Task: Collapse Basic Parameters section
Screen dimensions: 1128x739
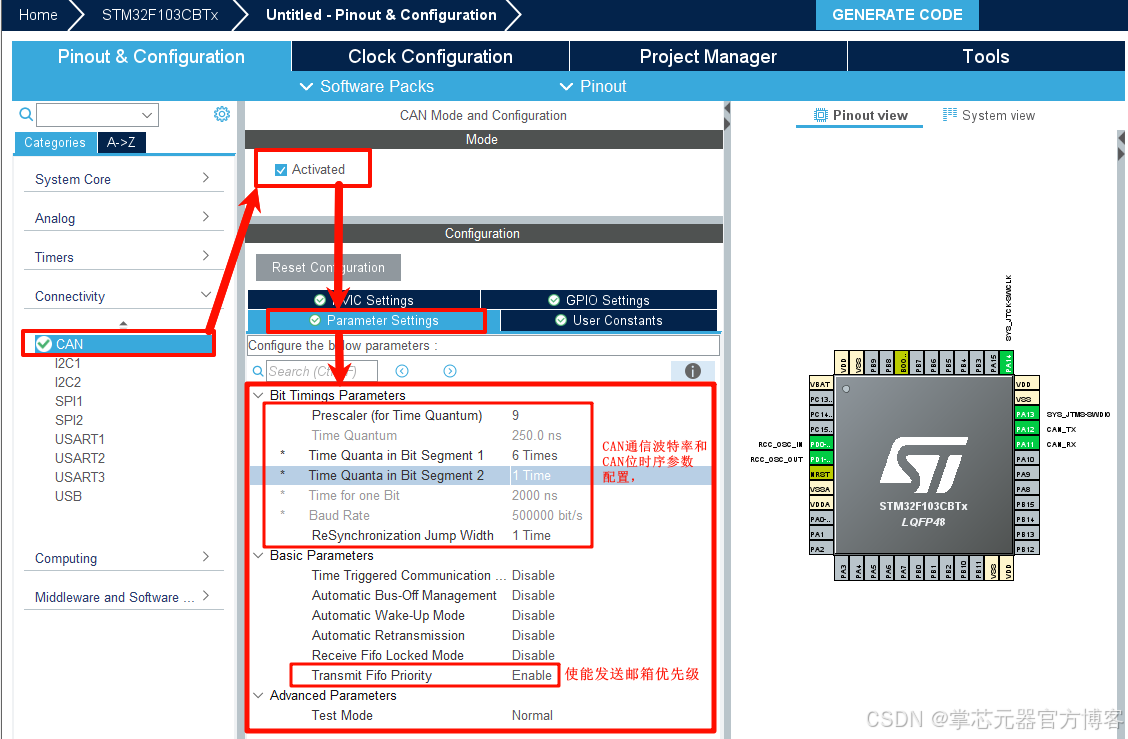Action: tap(258, 556)
